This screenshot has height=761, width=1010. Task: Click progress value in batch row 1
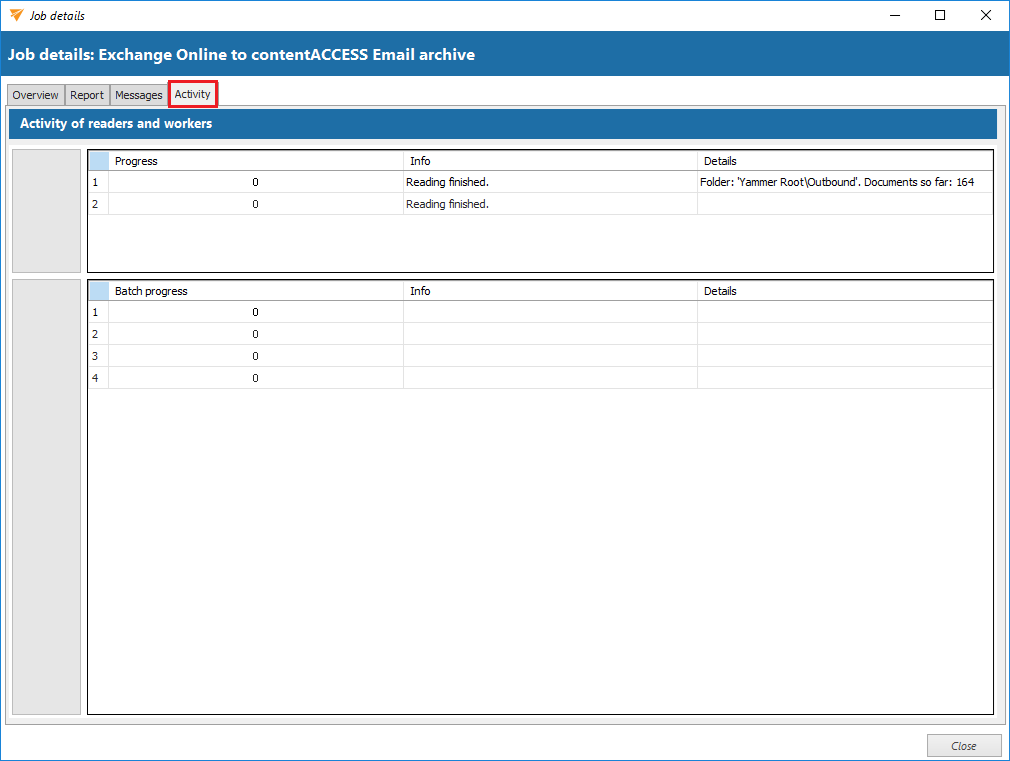pos(255,312)
